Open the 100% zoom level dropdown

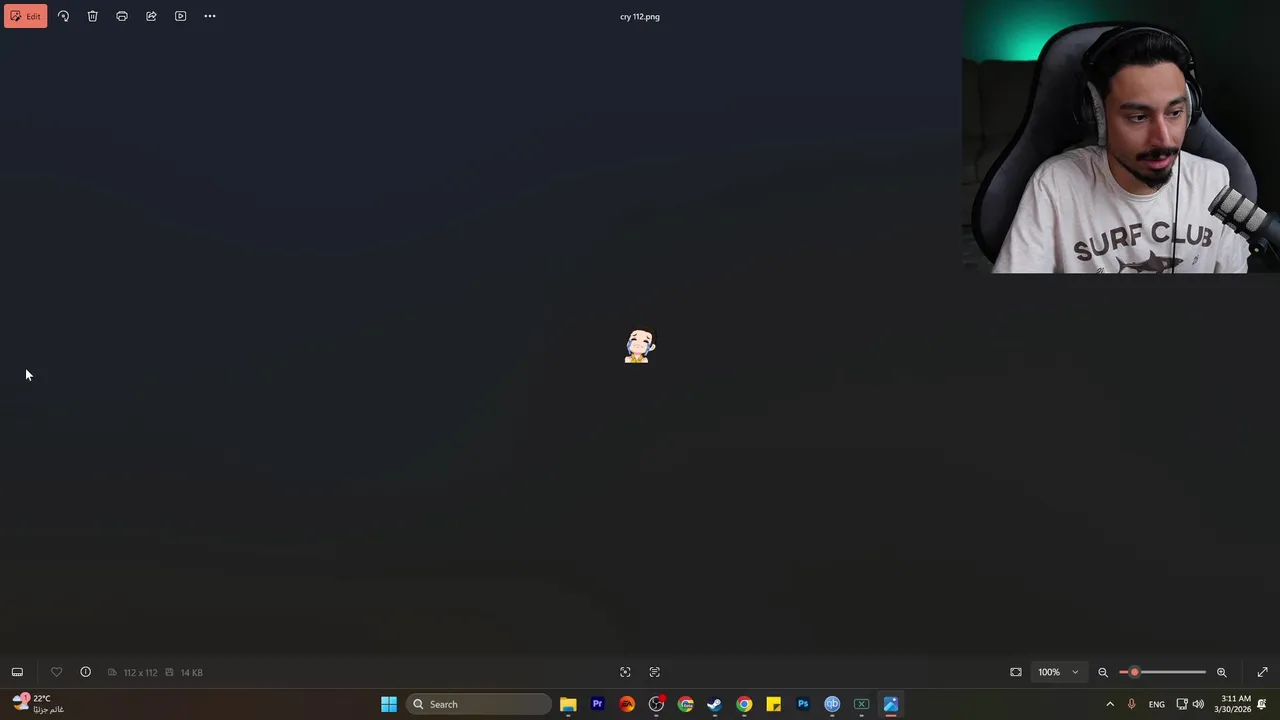tap(1058, 672)
